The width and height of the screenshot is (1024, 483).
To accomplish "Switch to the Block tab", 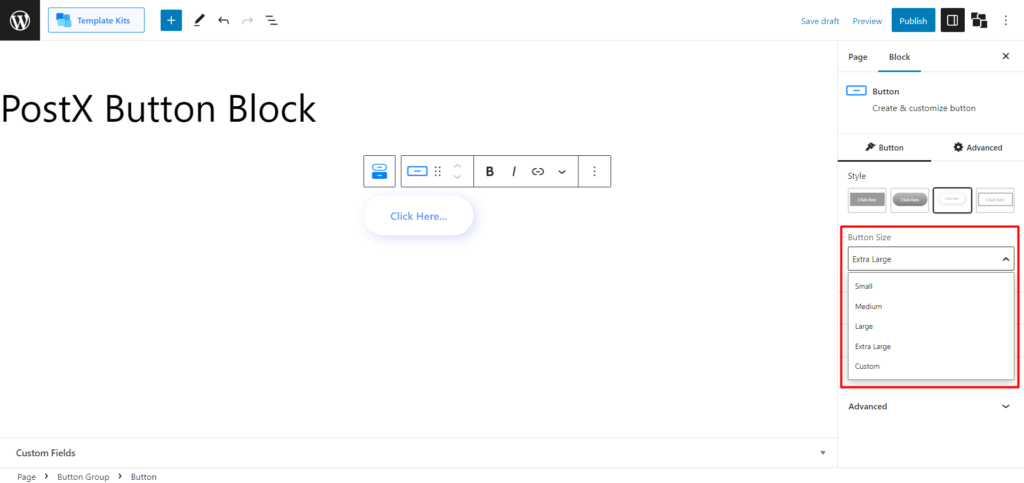I will click(x=899, y=57).
